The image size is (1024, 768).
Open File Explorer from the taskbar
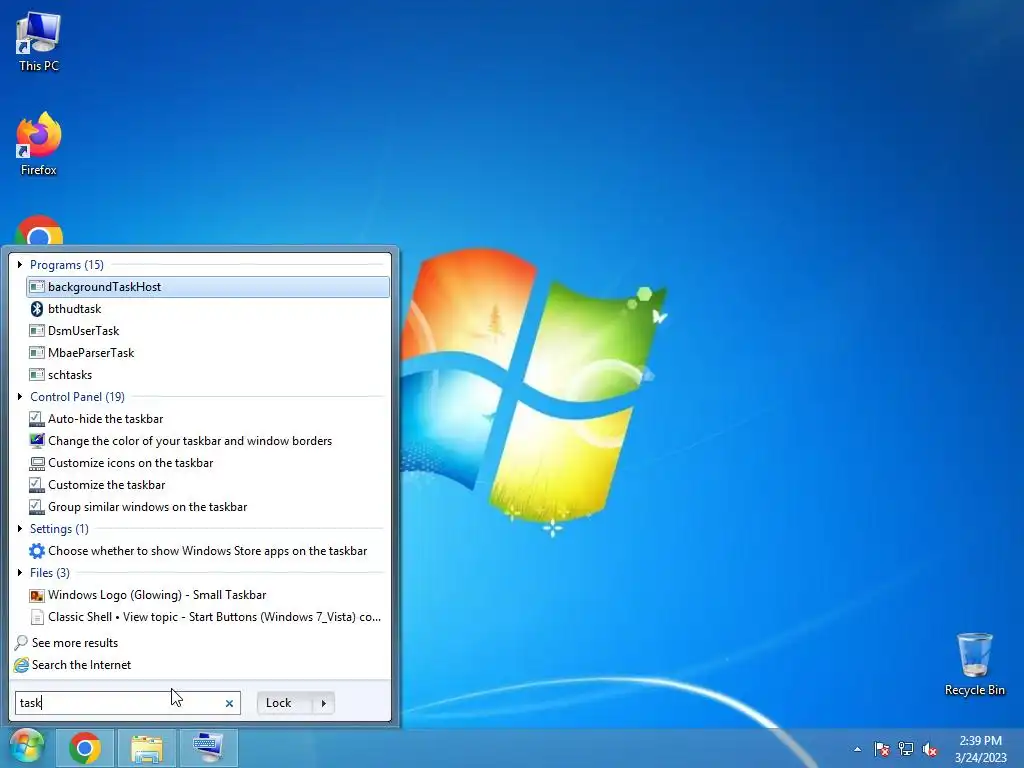[147, 748]
